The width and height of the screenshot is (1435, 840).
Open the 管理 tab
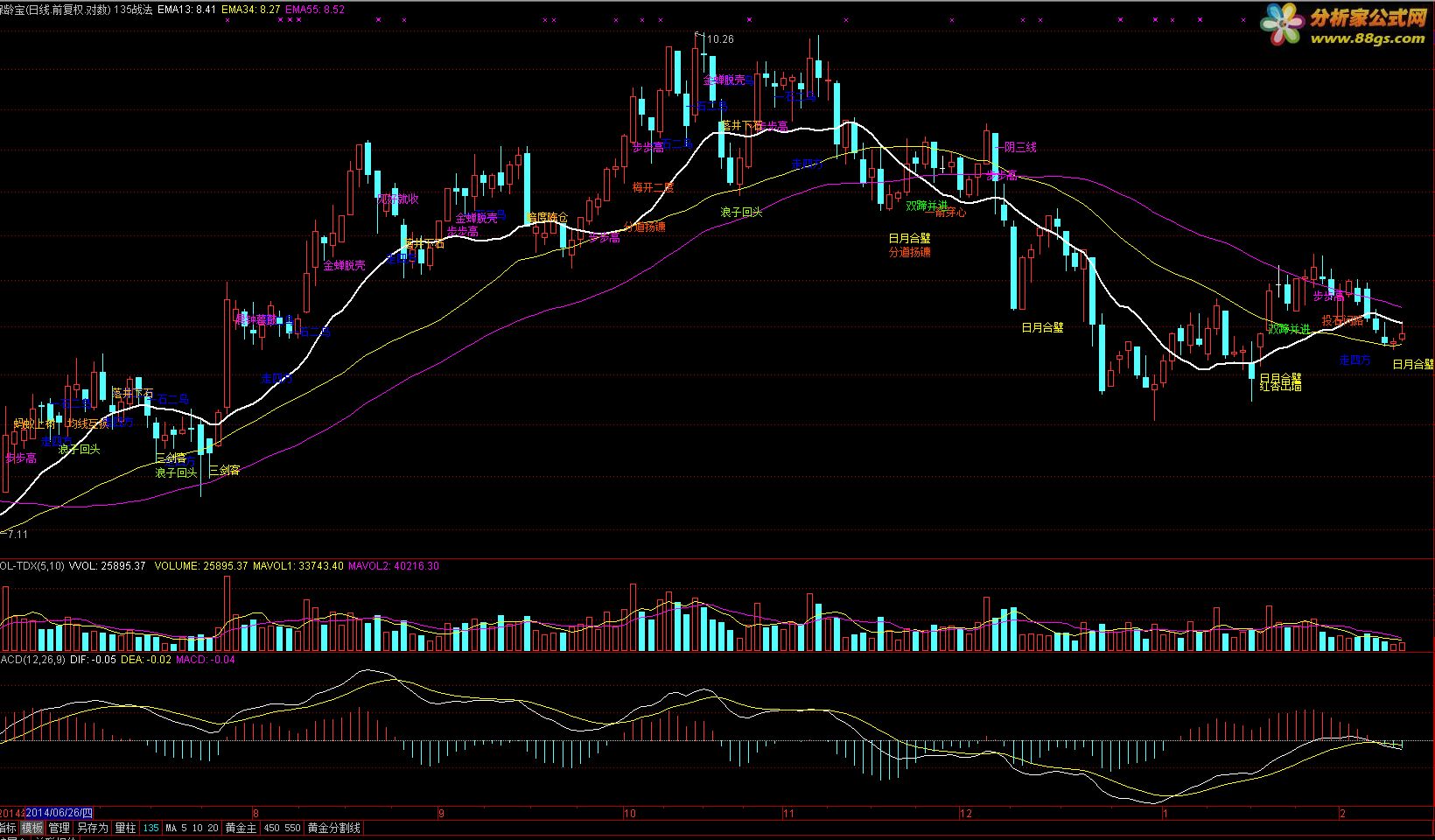click(x=59, y=828)
